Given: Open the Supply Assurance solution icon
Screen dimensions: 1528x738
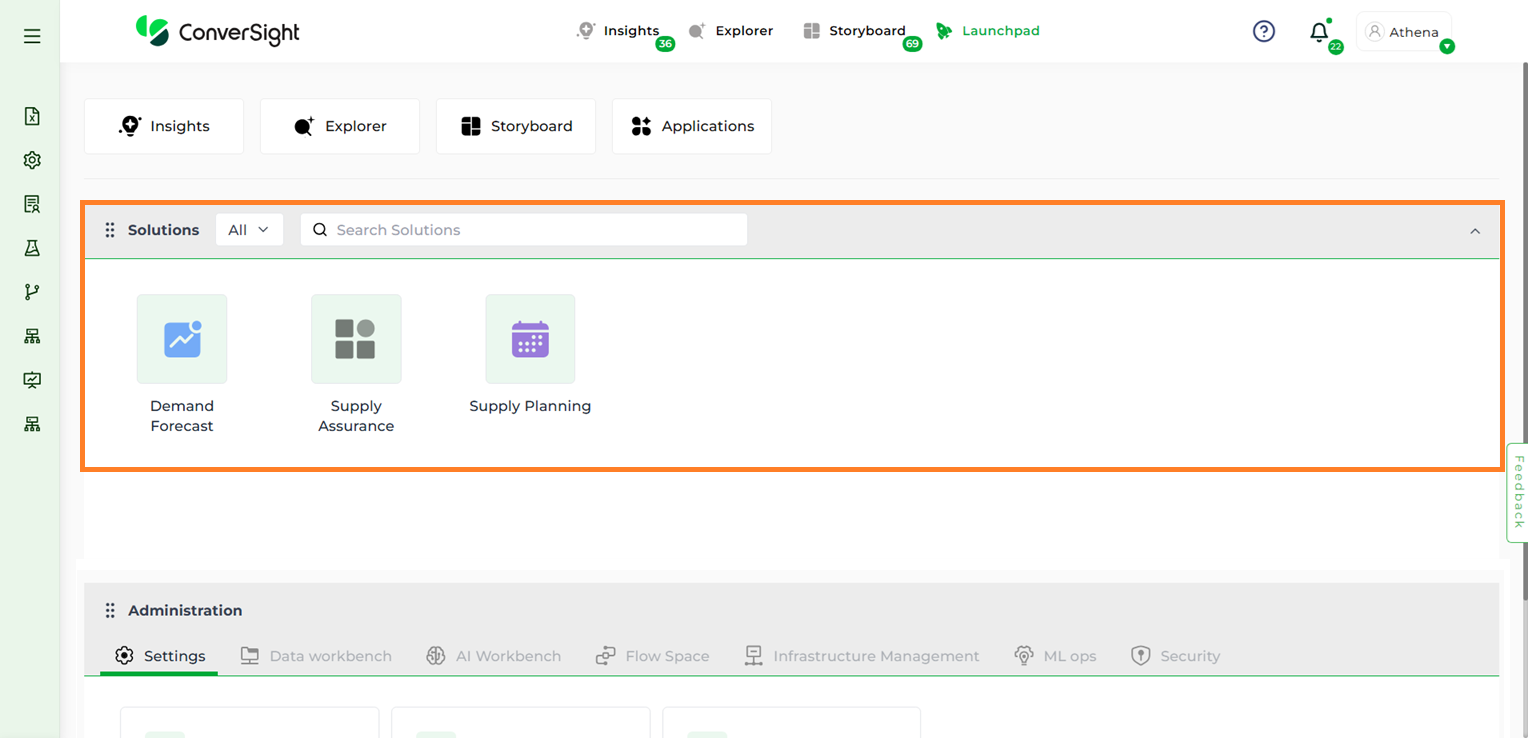Looking at the screenshot, I should point(356,339).
